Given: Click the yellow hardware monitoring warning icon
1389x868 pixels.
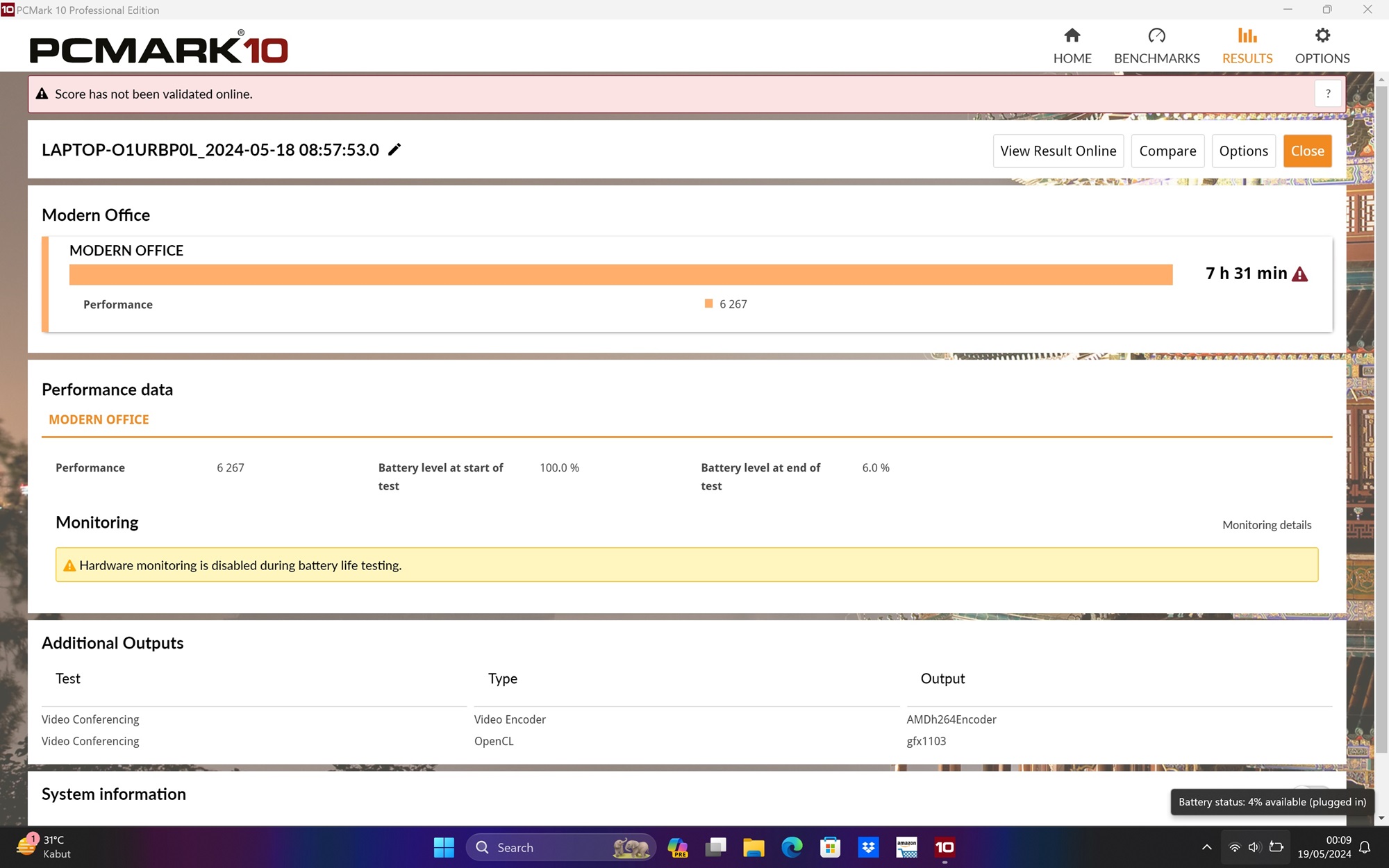Looking at the screenshot, I should (x=69, y=566).
